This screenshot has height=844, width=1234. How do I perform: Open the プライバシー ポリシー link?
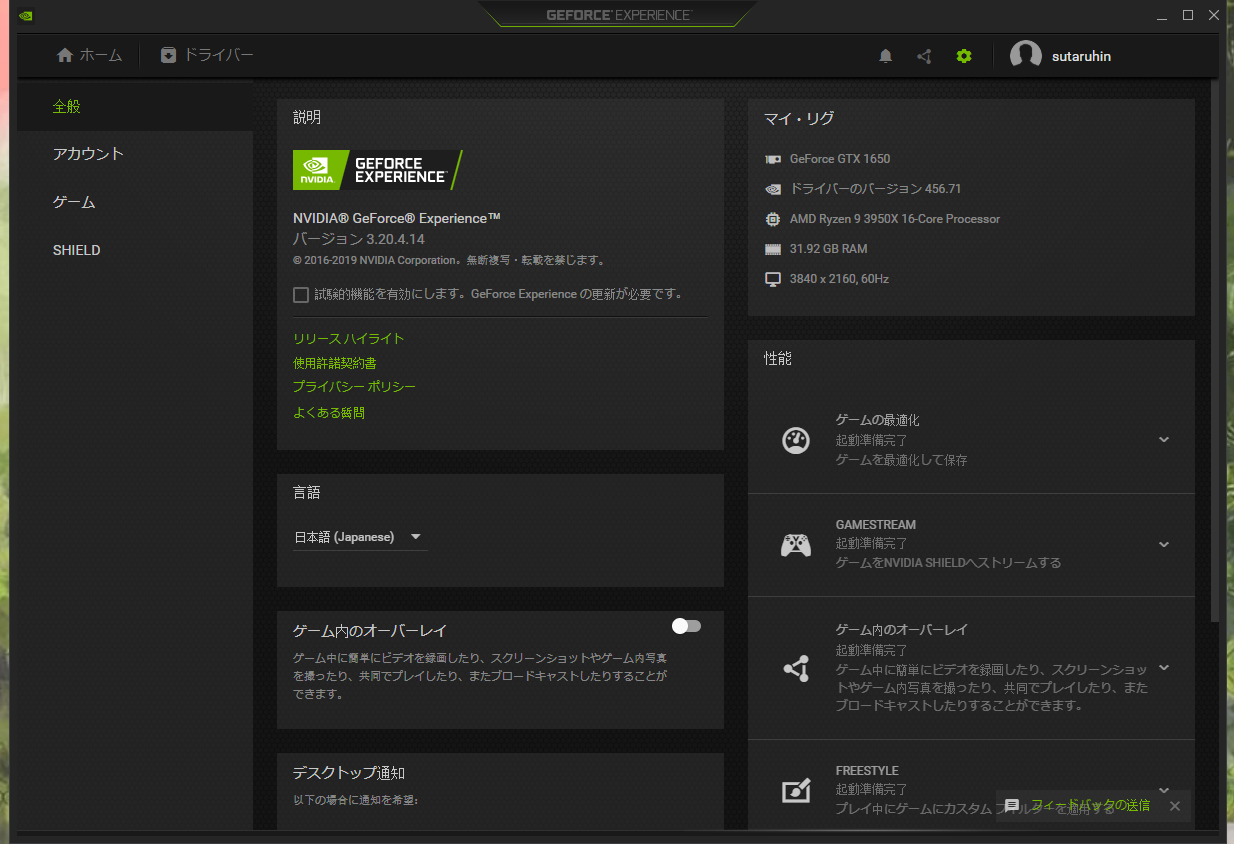(354, 387)
